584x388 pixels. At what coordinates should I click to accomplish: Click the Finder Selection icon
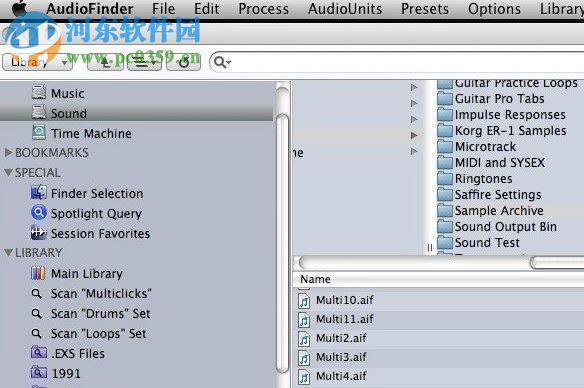(x=39, y=193)
